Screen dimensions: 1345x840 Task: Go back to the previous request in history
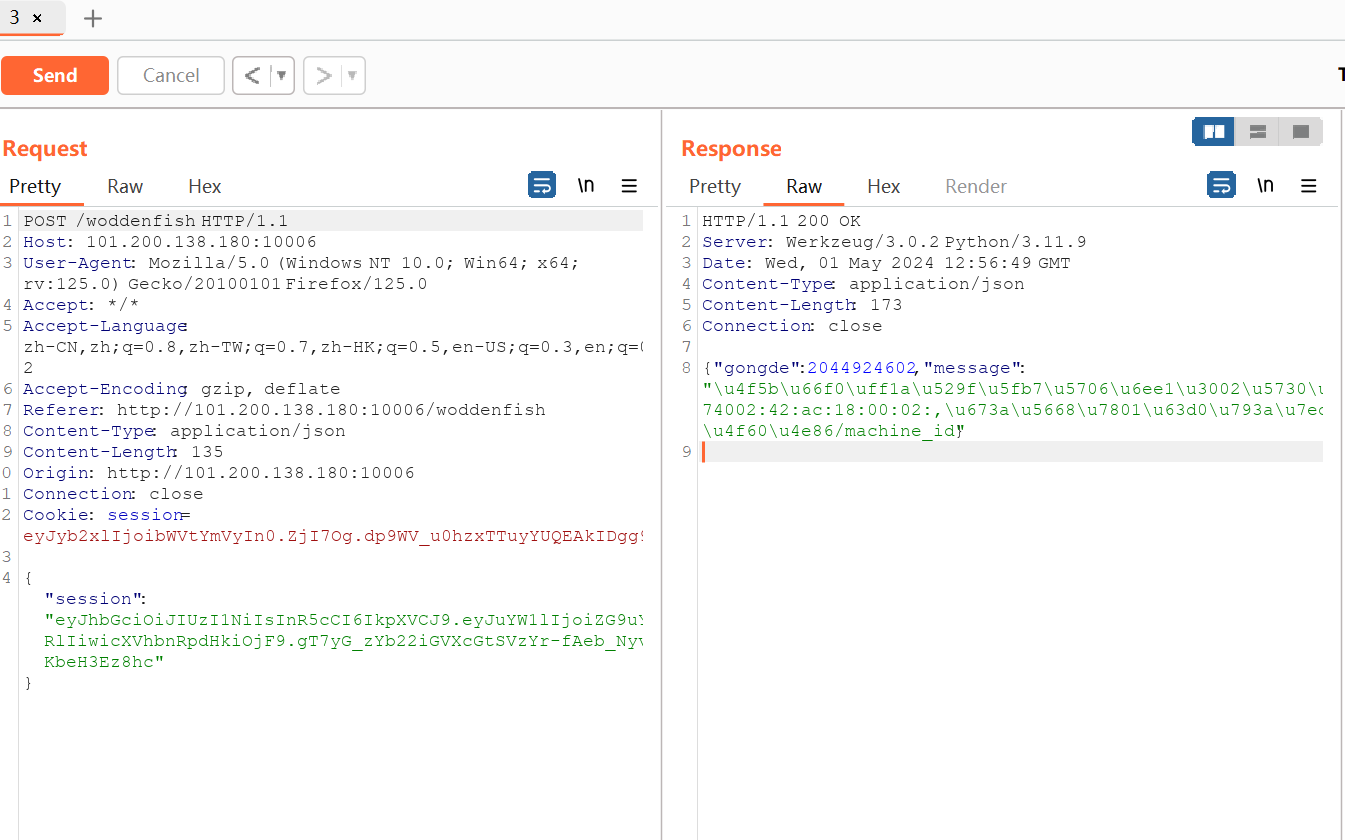252,75
